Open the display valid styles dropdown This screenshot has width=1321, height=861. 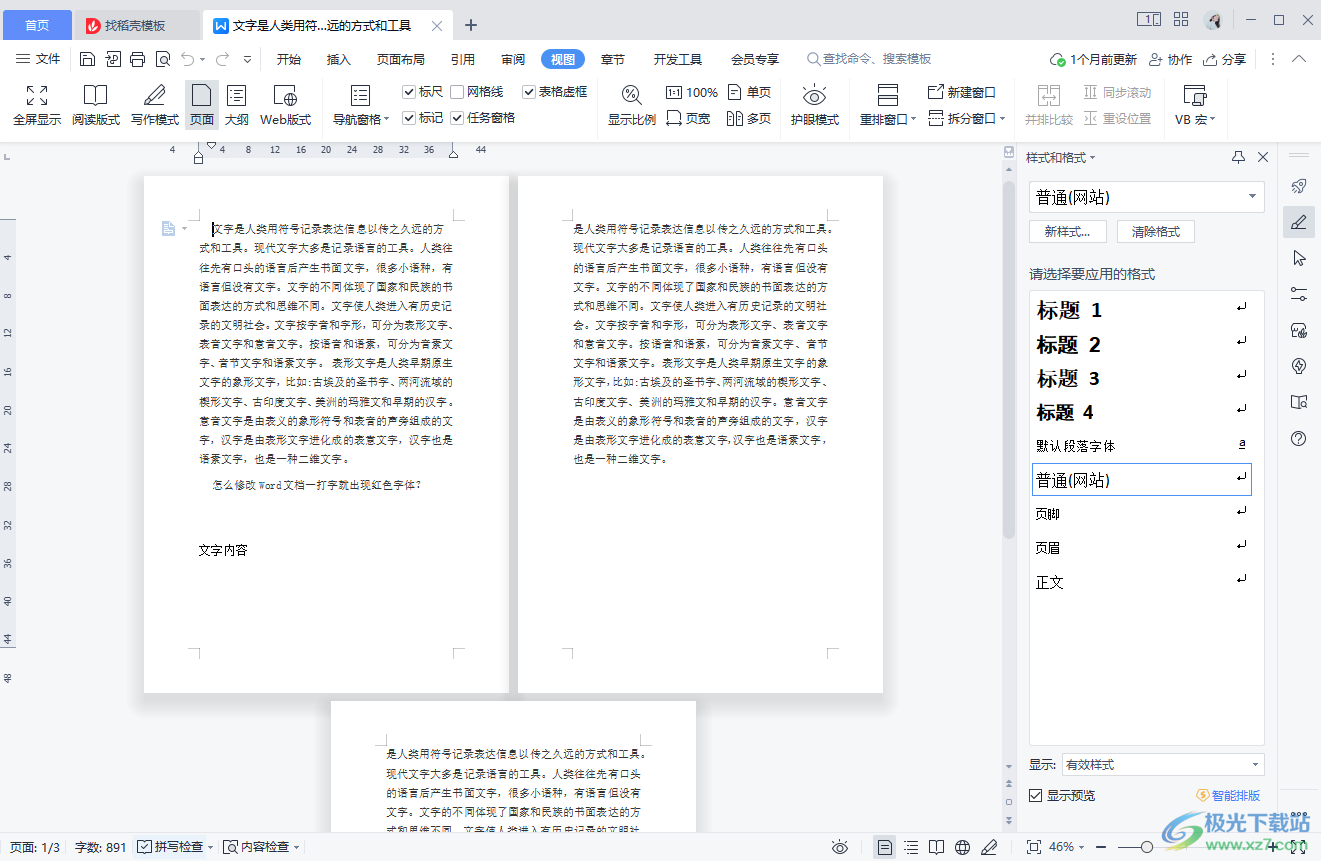pyautogui.click(x=1163, y=765)
